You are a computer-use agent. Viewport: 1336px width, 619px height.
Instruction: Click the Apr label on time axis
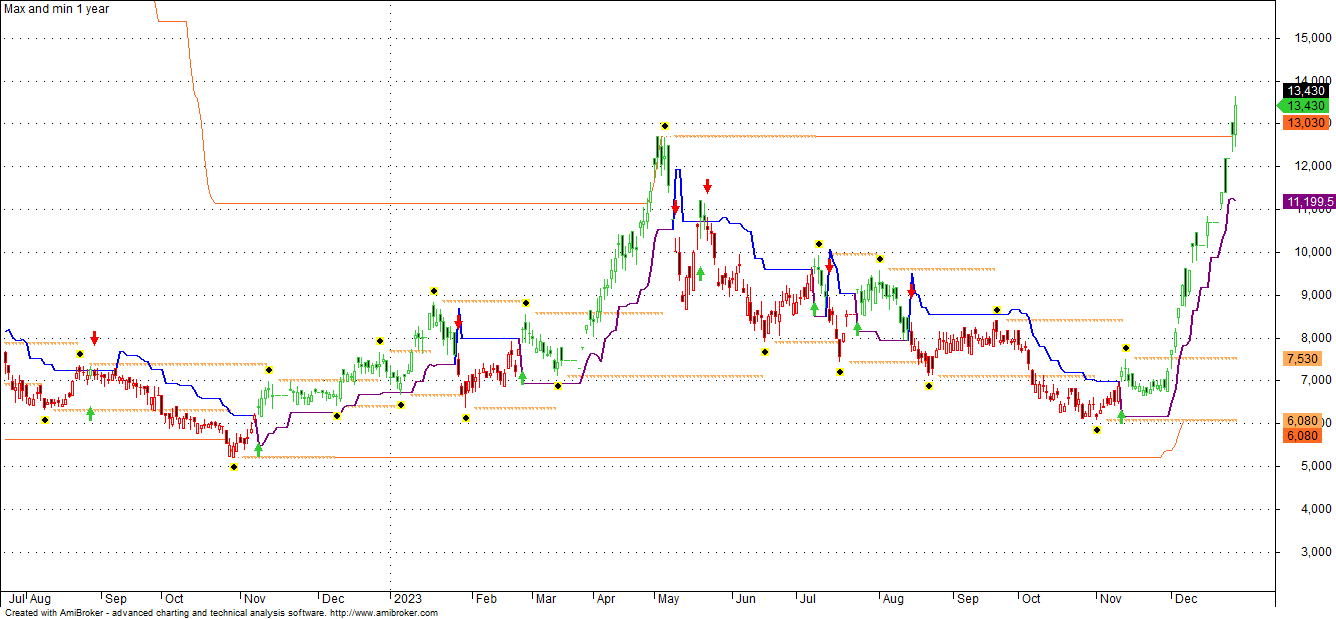coord(606,599)
